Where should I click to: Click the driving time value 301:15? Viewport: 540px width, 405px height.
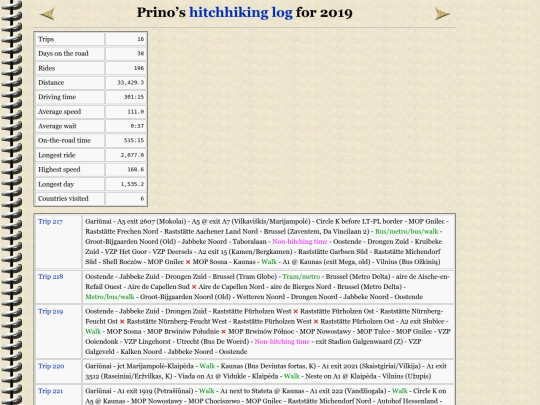pyautogui.click(x=134, y=97)
